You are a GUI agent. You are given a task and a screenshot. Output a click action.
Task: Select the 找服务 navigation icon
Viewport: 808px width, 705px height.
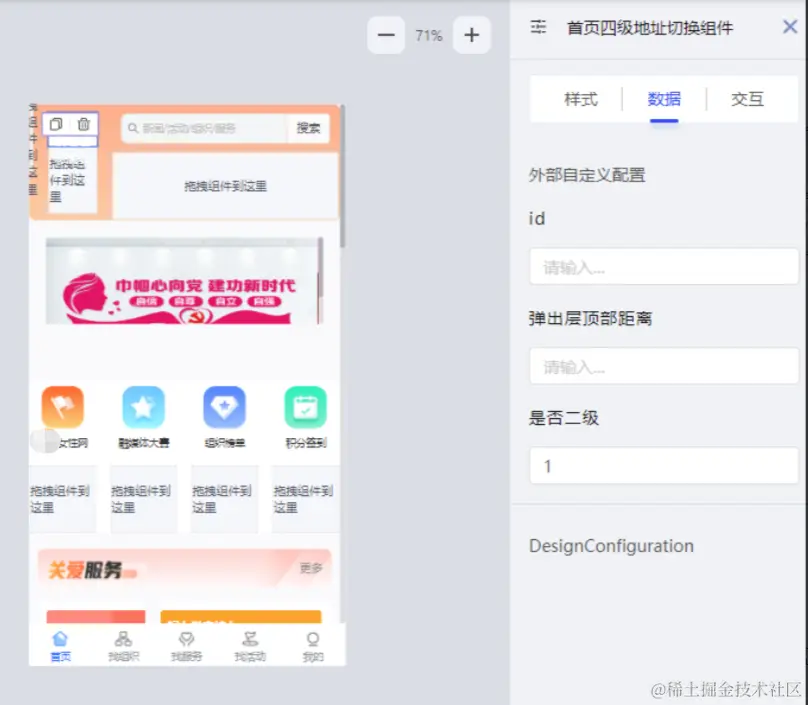186,642
